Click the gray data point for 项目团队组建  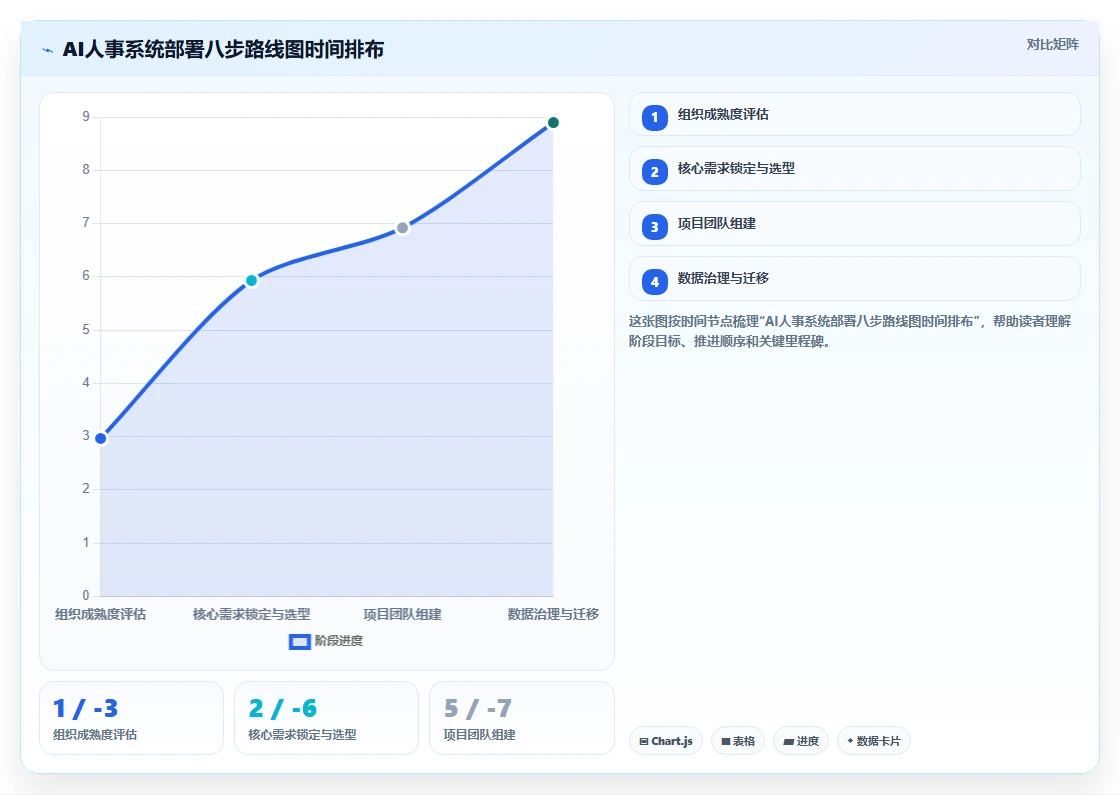[x=402, y=228]
